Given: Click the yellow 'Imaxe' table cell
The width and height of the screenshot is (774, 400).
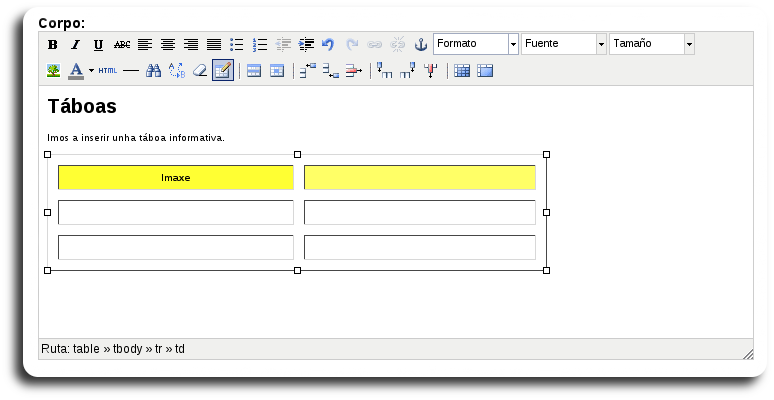Looking at the screenshot, I should pyautogui.click(x=176, y=178).
